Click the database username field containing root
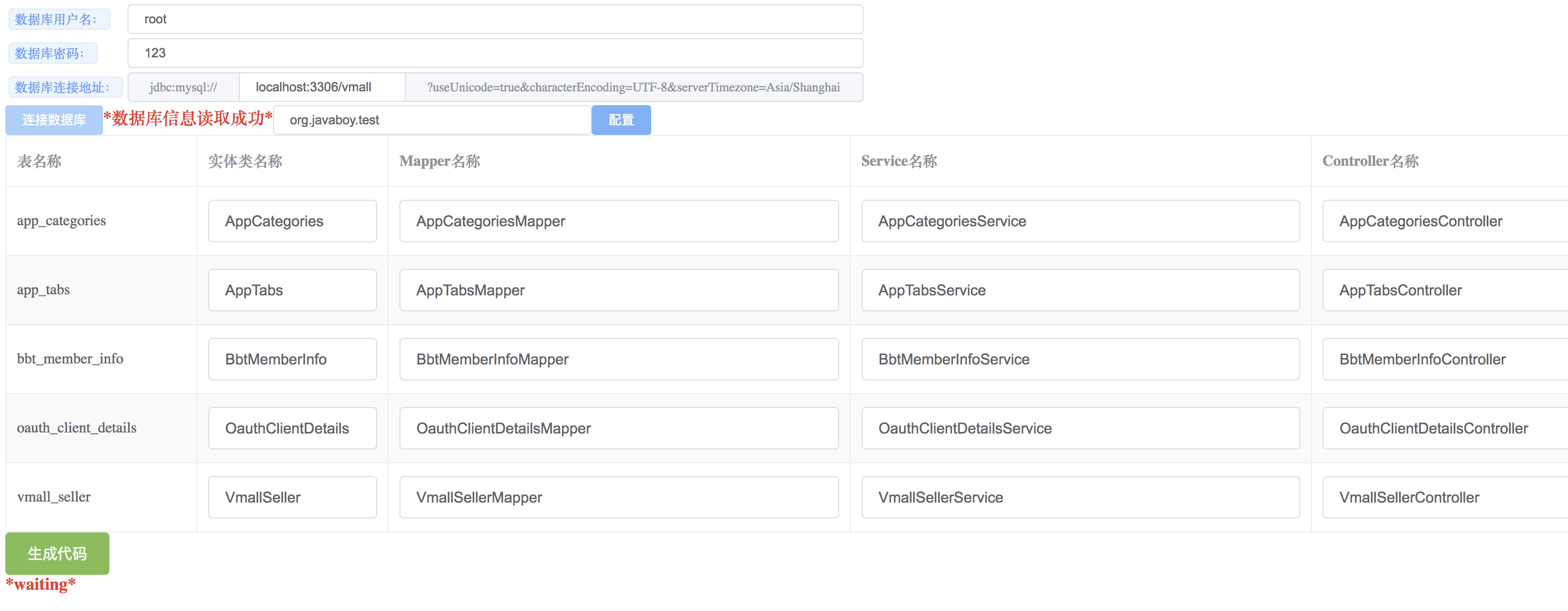Viewport: 1568px width, 611px height. coord(495,19)
